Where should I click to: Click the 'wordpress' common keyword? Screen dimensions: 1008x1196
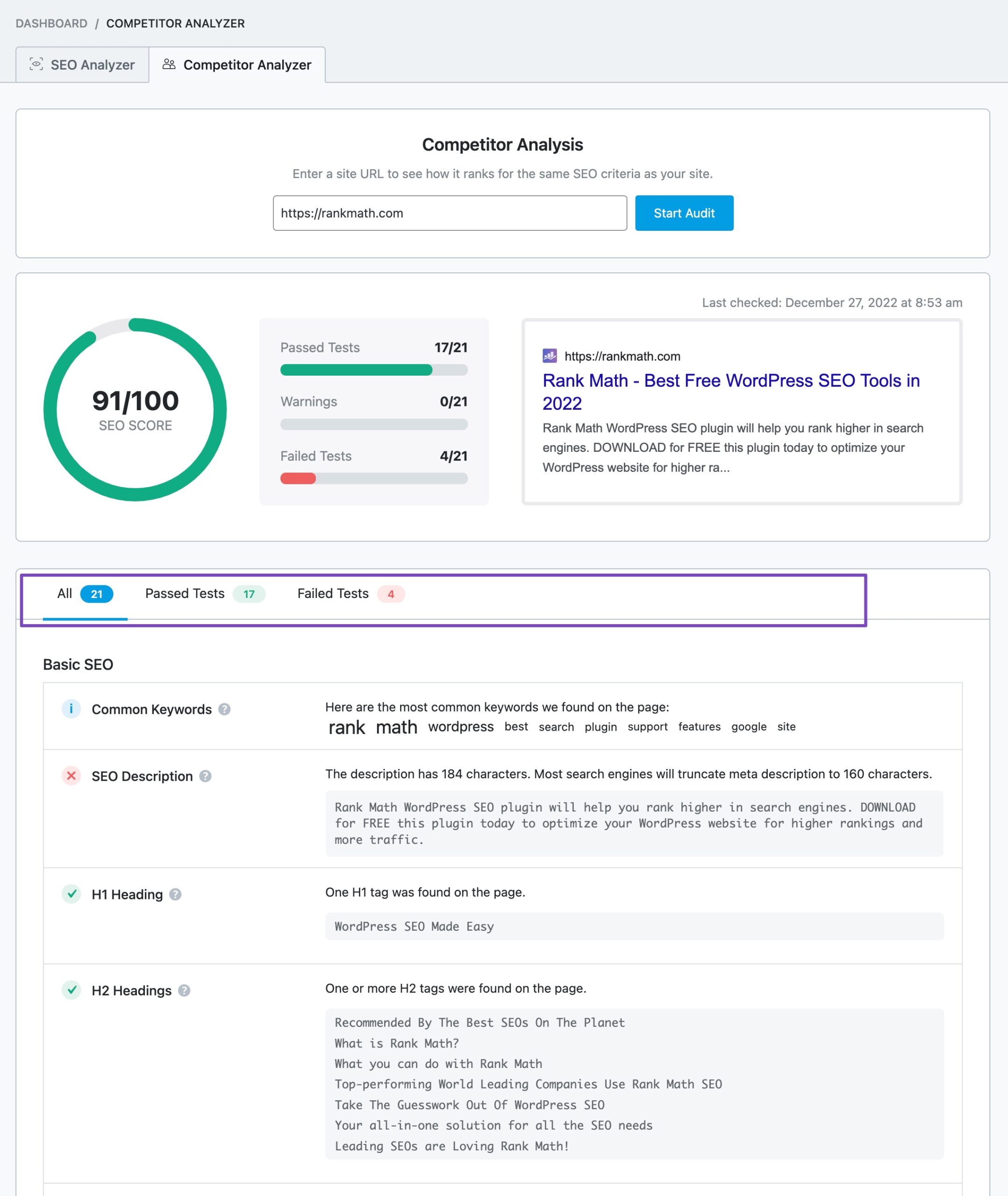(461, 726)
